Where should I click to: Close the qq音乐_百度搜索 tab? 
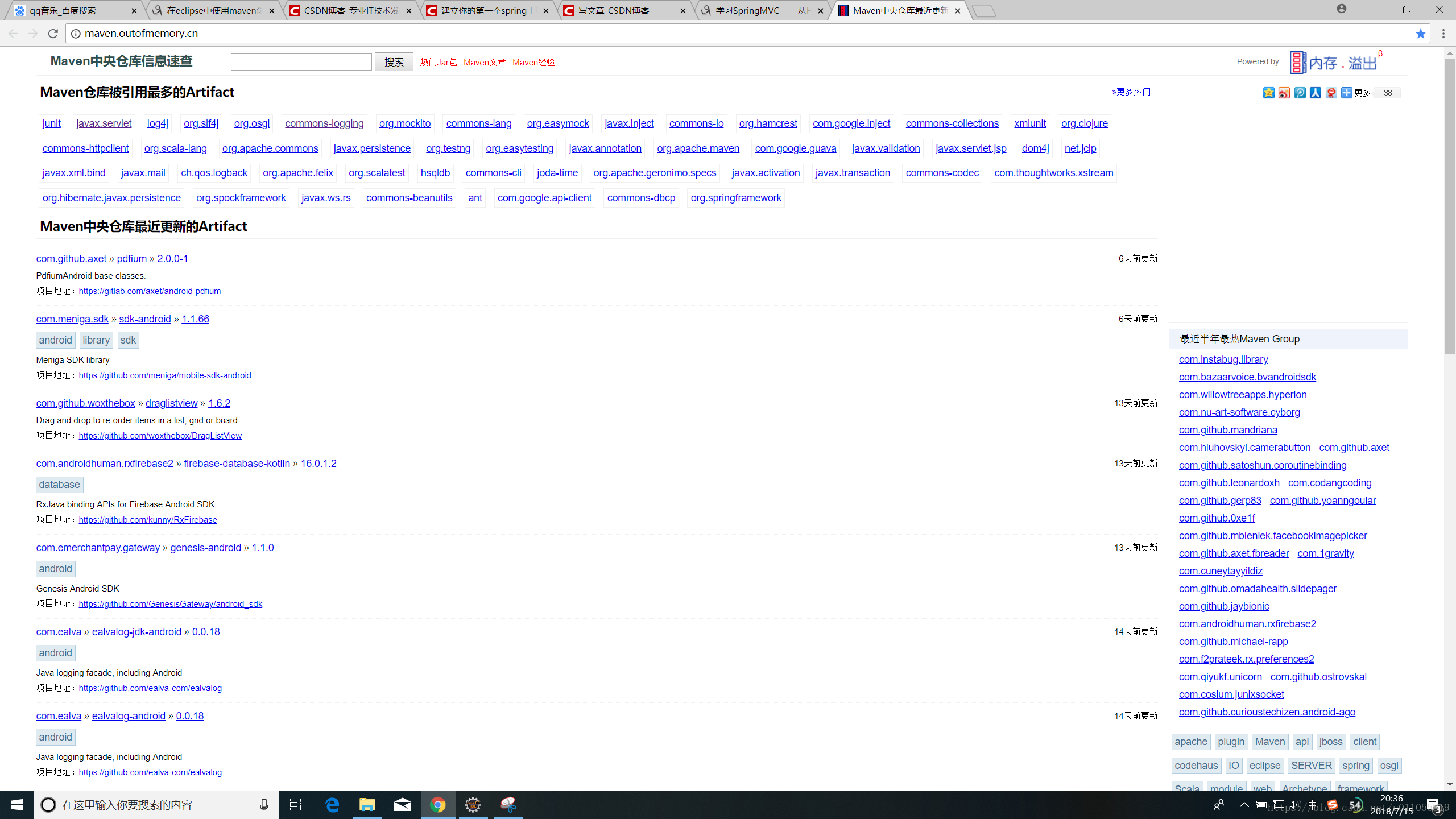click(x=134, y=11)
